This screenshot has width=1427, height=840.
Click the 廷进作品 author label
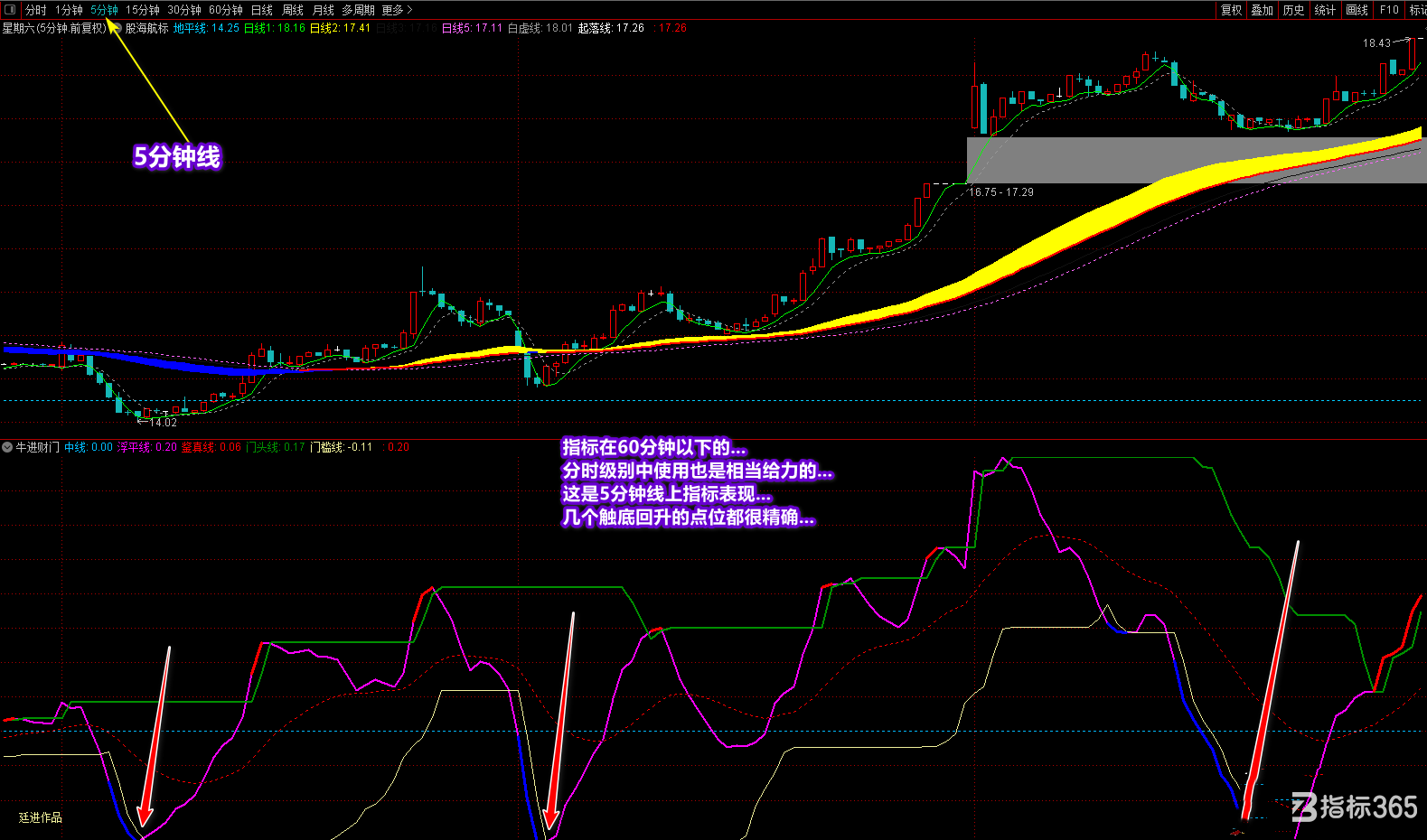point(41,817)
